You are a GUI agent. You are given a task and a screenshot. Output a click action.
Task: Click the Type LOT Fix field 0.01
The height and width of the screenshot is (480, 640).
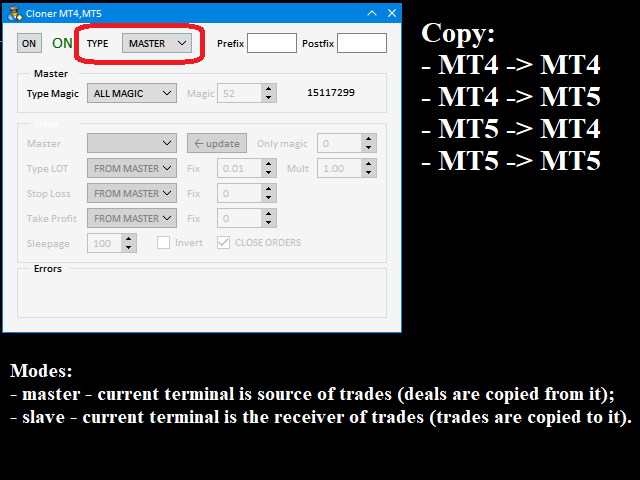[x=239, y=168]
